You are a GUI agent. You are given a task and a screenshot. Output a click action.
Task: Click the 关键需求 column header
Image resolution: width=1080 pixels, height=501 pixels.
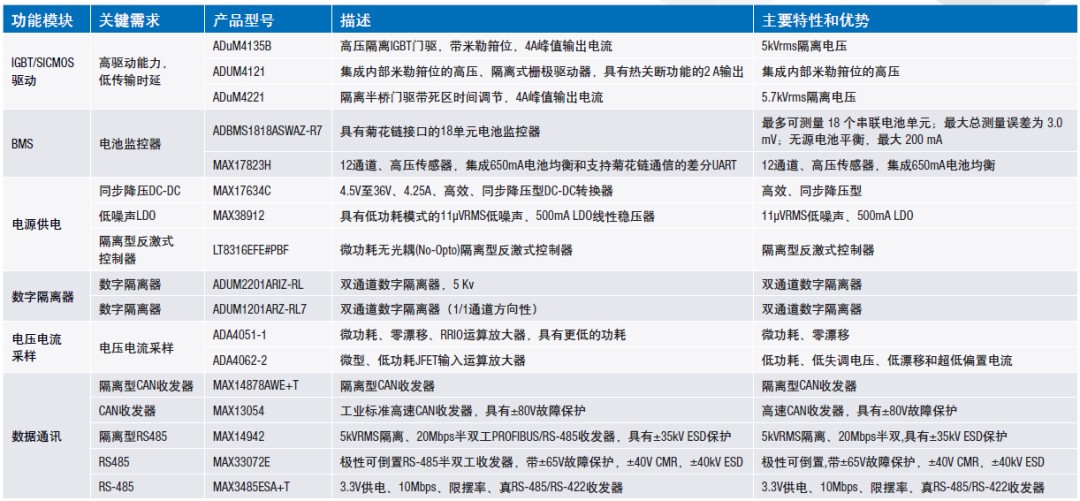click(129, 21)
